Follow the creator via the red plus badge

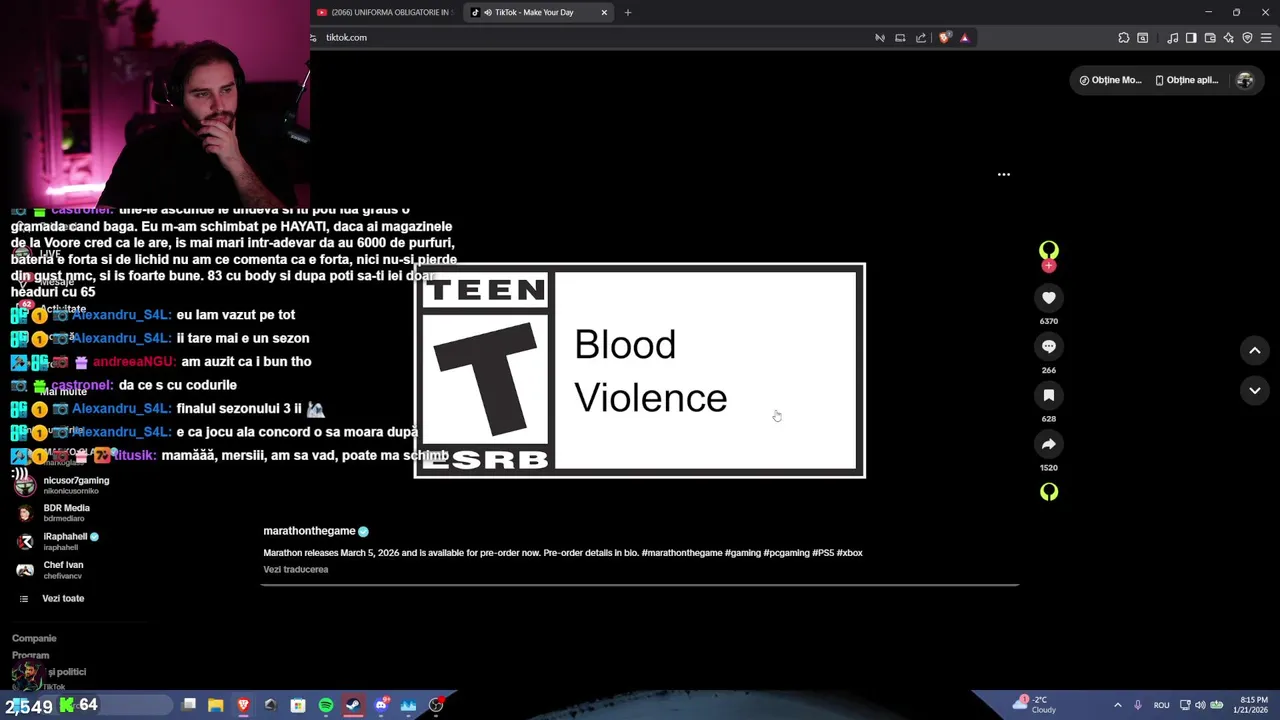click(x=1049, y=266)
